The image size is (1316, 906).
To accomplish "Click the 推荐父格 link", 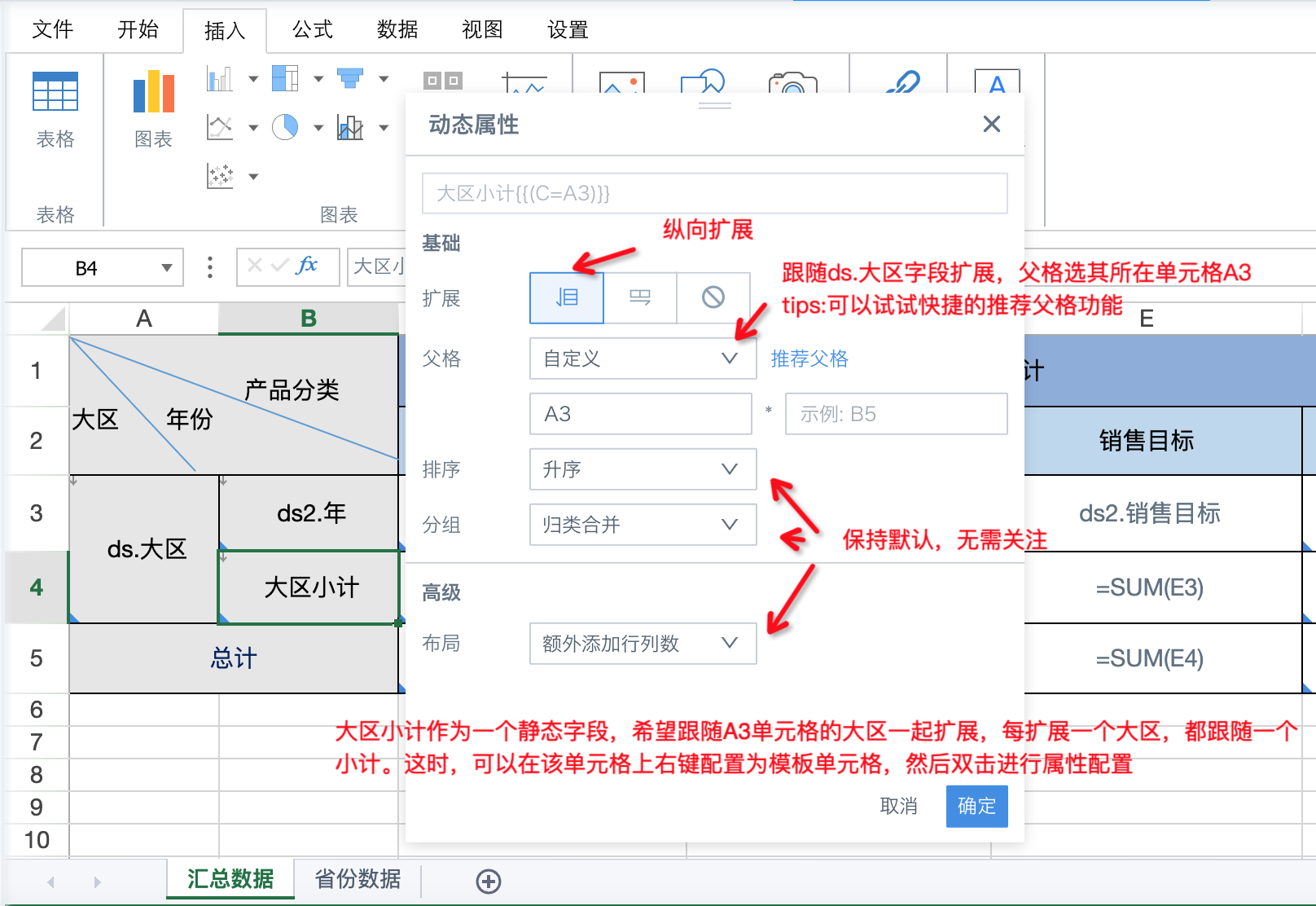I will (x=809, y=358).
